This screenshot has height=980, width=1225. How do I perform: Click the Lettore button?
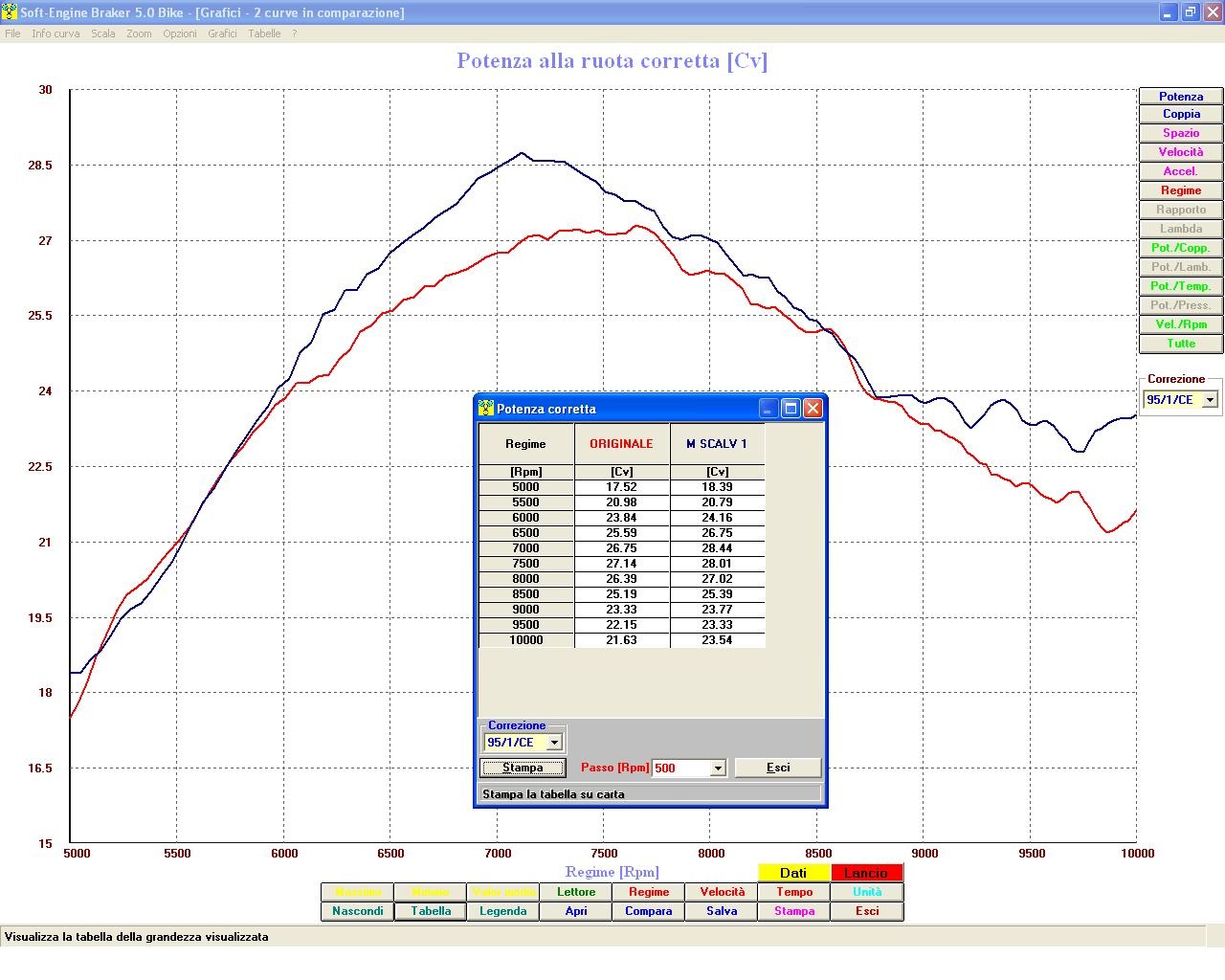click(x=576, y=892)
